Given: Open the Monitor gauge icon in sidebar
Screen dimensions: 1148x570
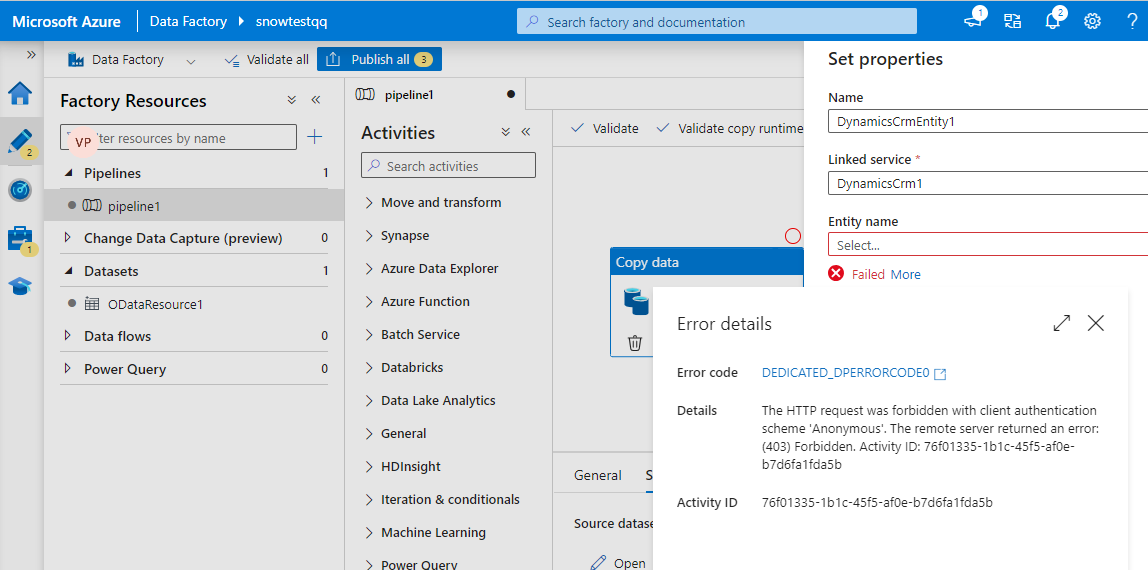Looking at the screenshot, I should click(20, 190).
